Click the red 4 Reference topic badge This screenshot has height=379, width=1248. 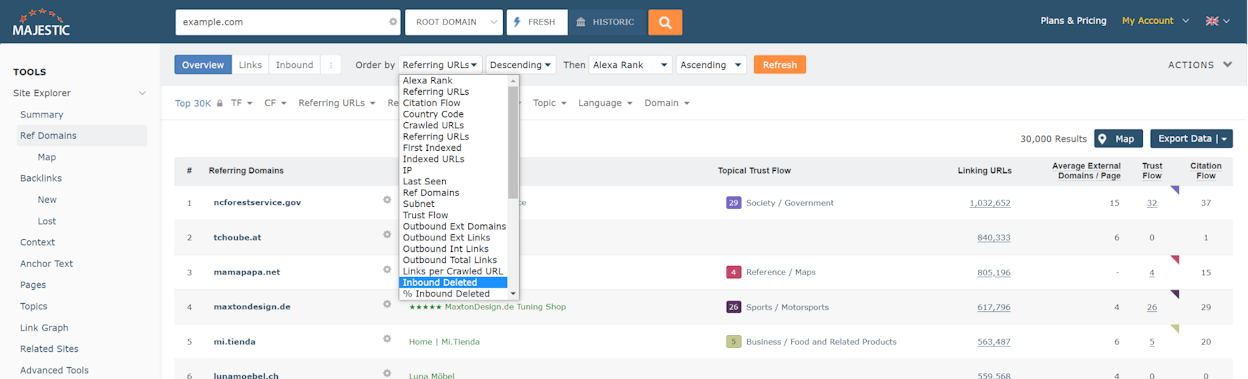pos(733,272)
